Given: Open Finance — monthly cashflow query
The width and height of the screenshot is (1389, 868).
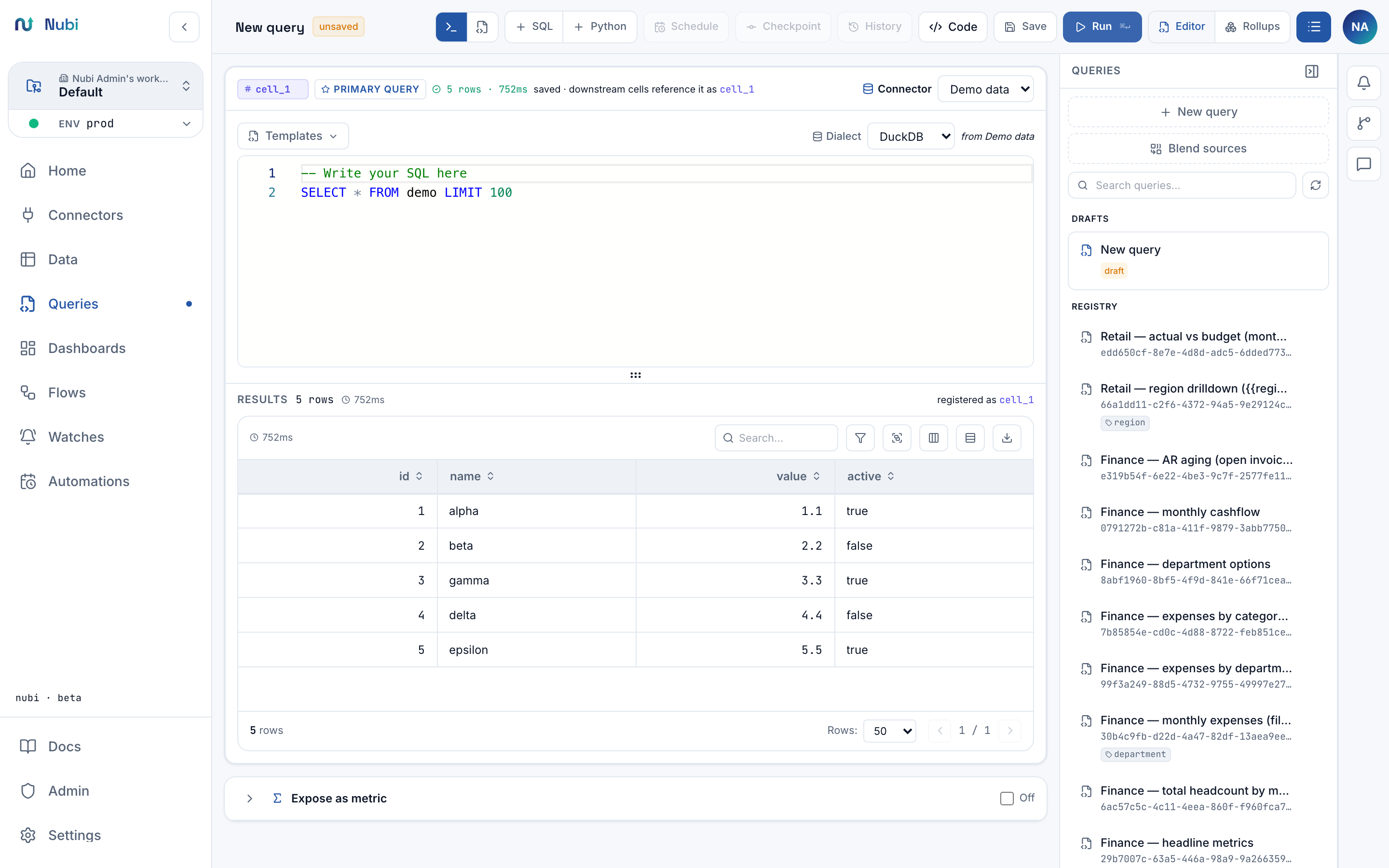Looking at the screenshot, I should point(1198,519).
